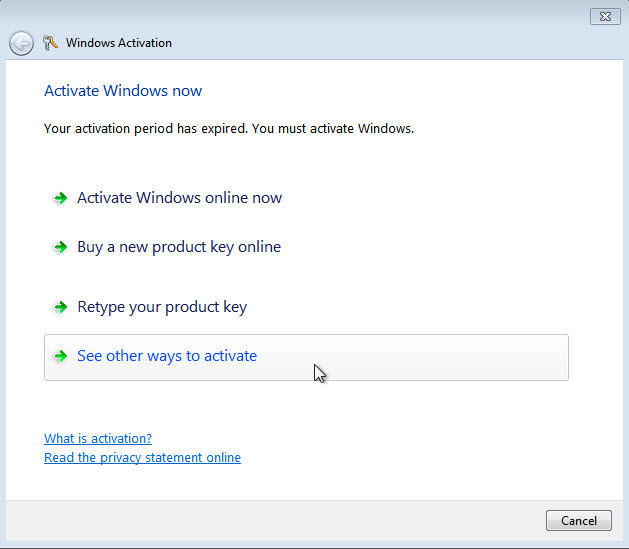Click green arrow beside Buy a new product key
Image resolution: width=629 pixels, height=549 pixels.
[x=61, y=247]
